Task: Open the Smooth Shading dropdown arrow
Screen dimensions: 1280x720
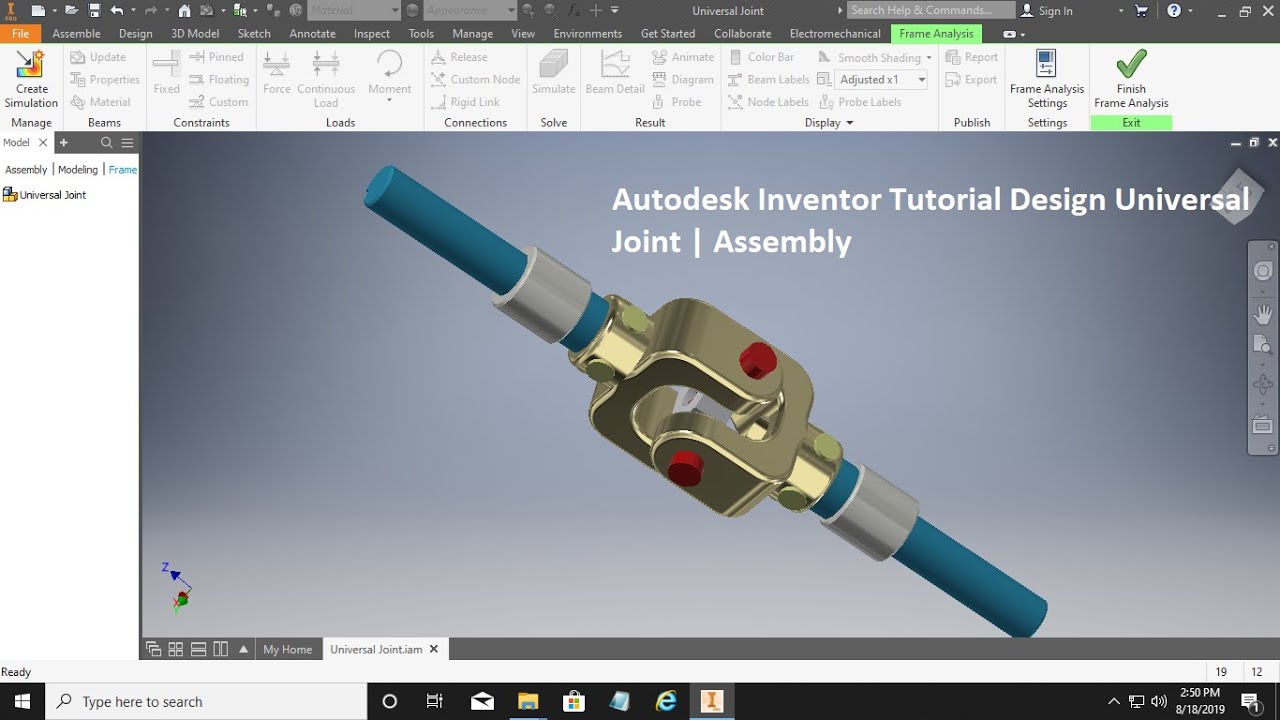Action: point(929,58)
